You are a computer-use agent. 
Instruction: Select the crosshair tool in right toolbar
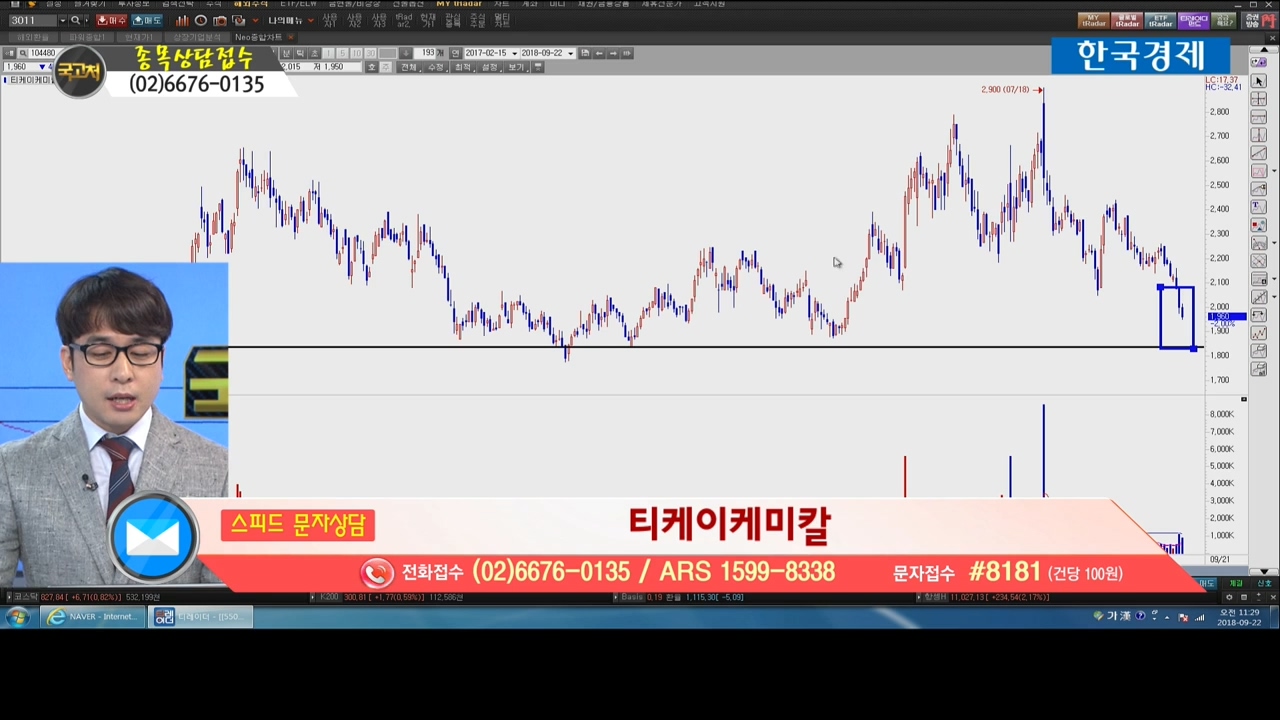(x=1259, y=99)
